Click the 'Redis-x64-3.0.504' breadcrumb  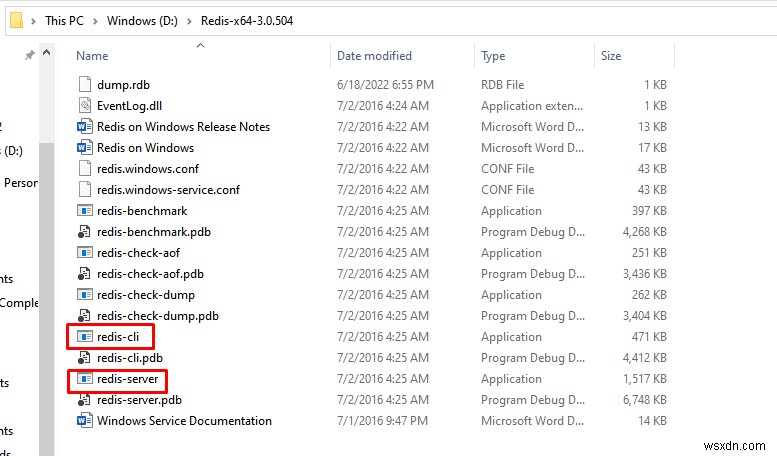[x=247, y=21]
